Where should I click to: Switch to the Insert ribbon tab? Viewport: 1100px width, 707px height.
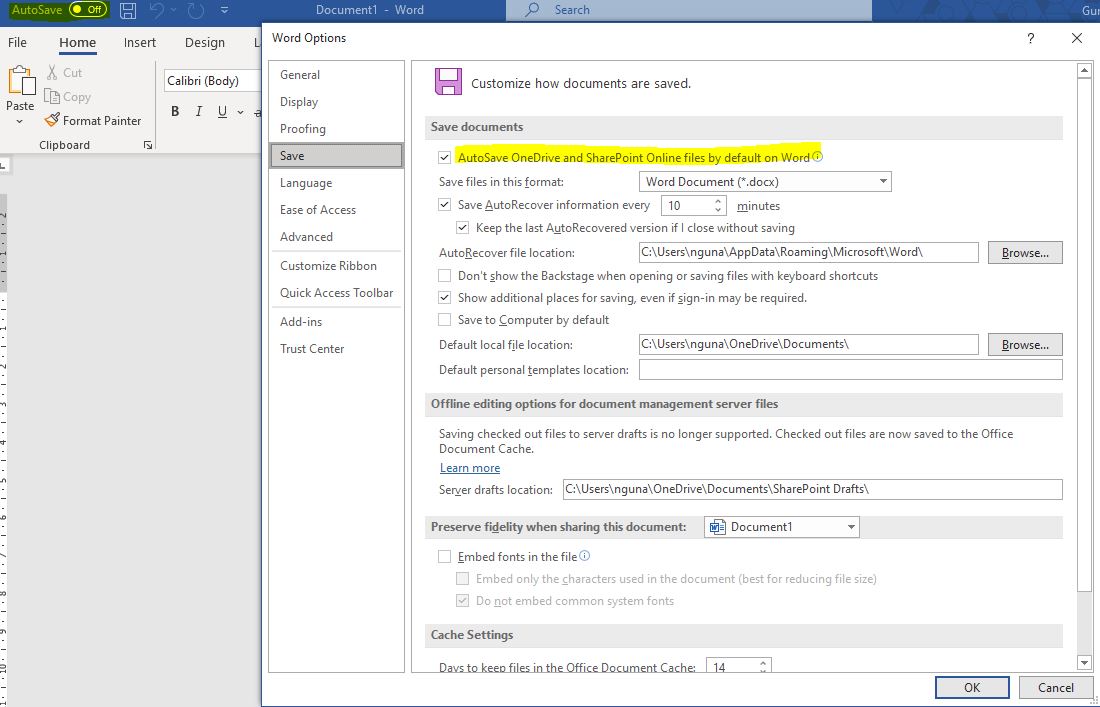(x=139, y=43)
